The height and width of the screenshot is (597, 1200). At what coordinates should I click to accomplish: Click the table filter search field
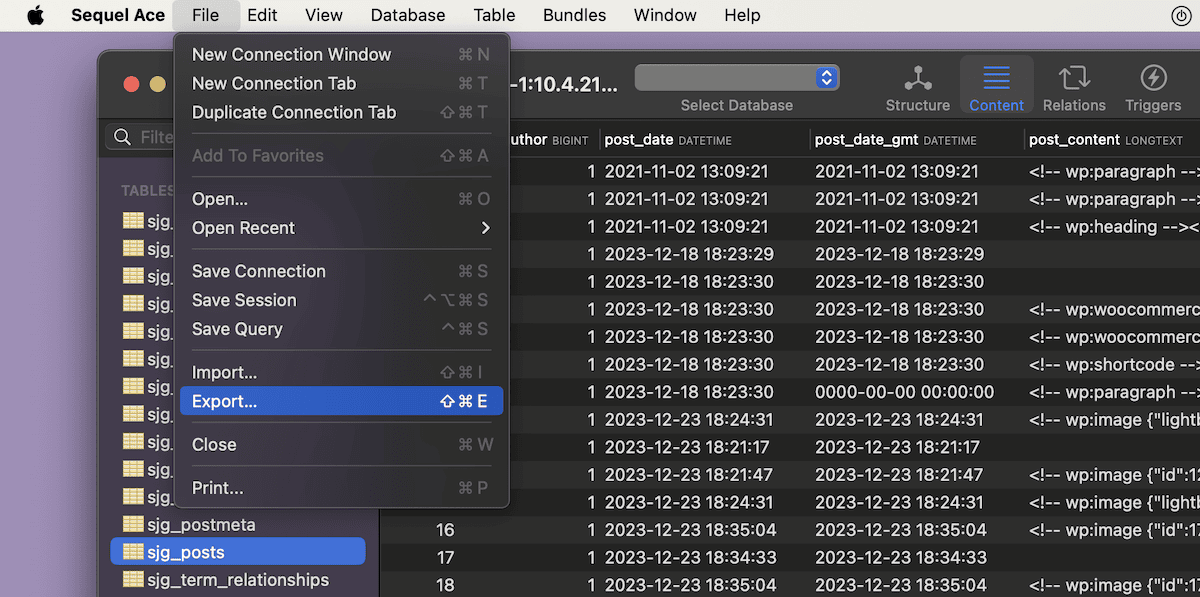coord(141,136)
